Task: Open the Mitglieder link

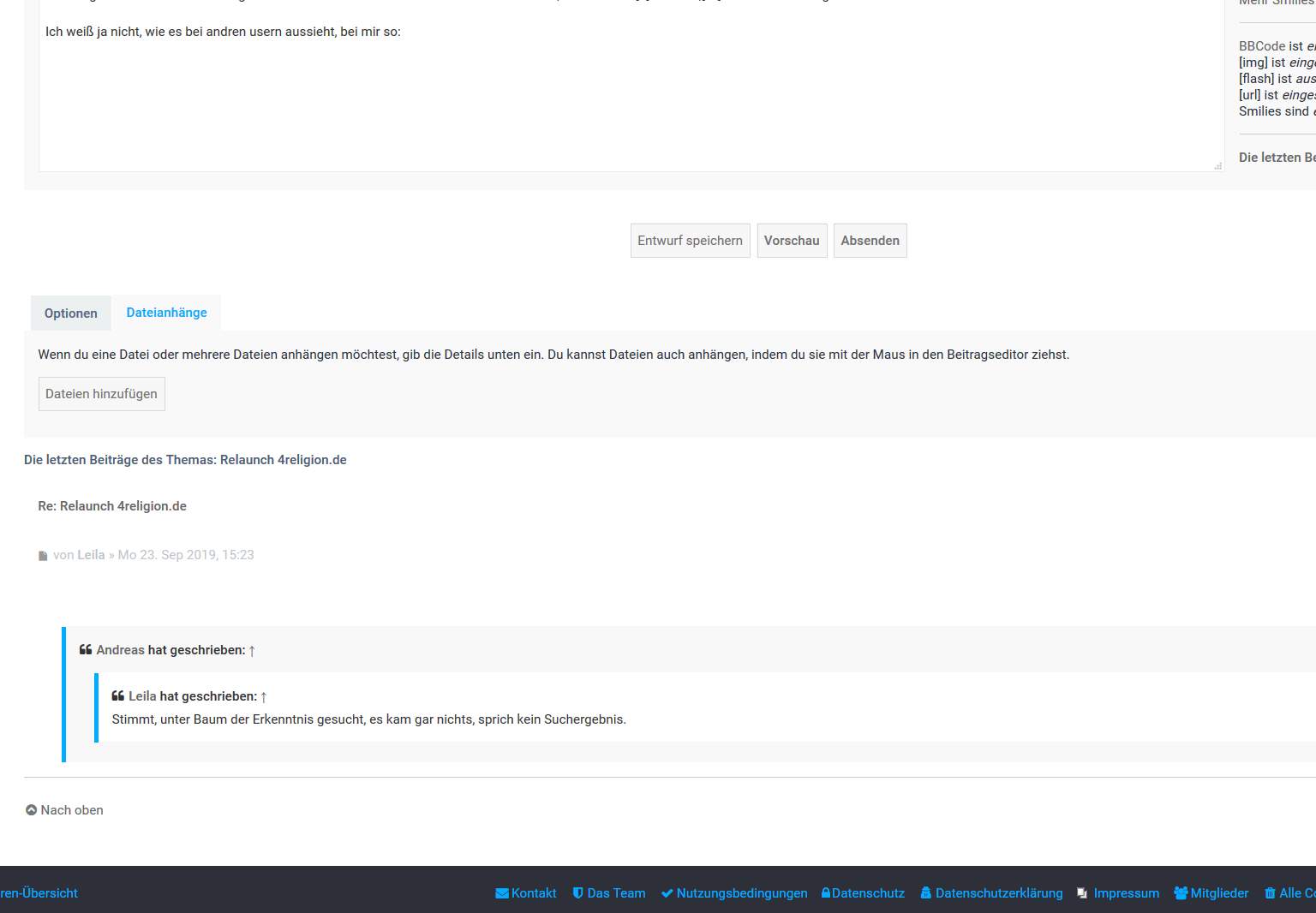Action: pyautogui.click(x=1220, y=893)
